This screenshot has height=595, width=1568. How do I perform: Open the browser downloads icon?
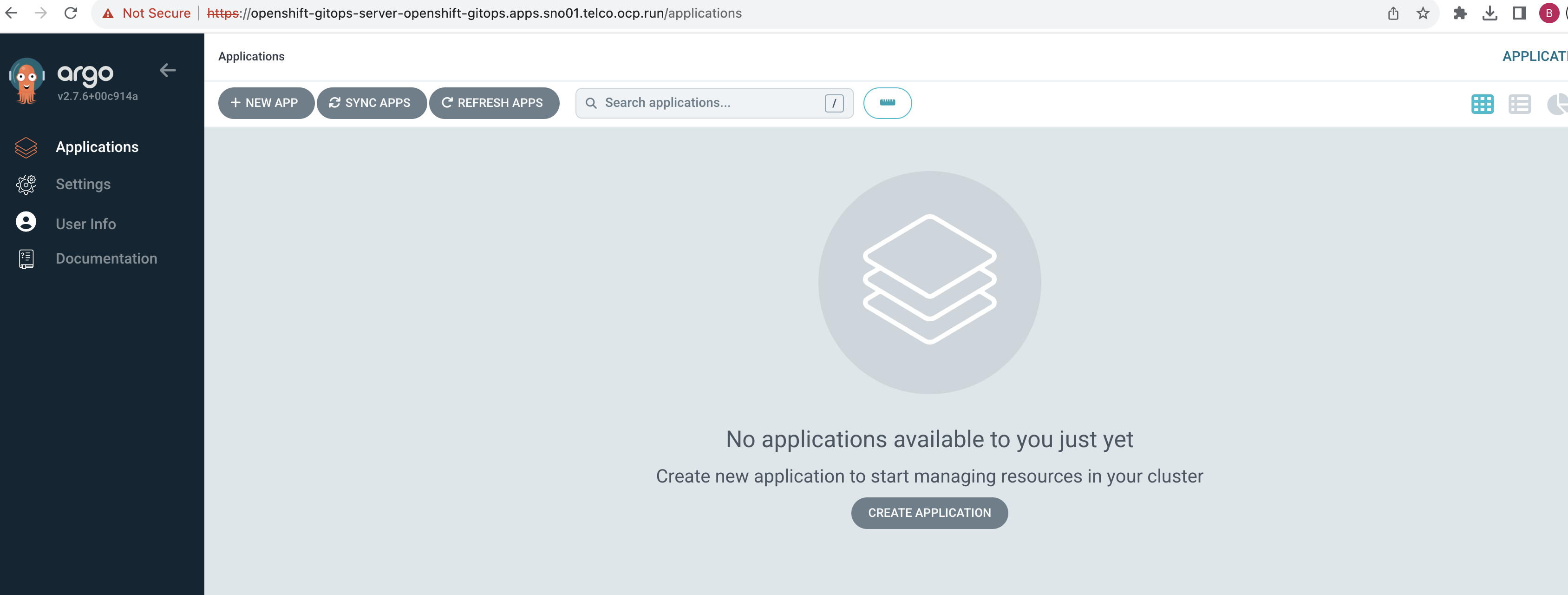(1490, 13)
